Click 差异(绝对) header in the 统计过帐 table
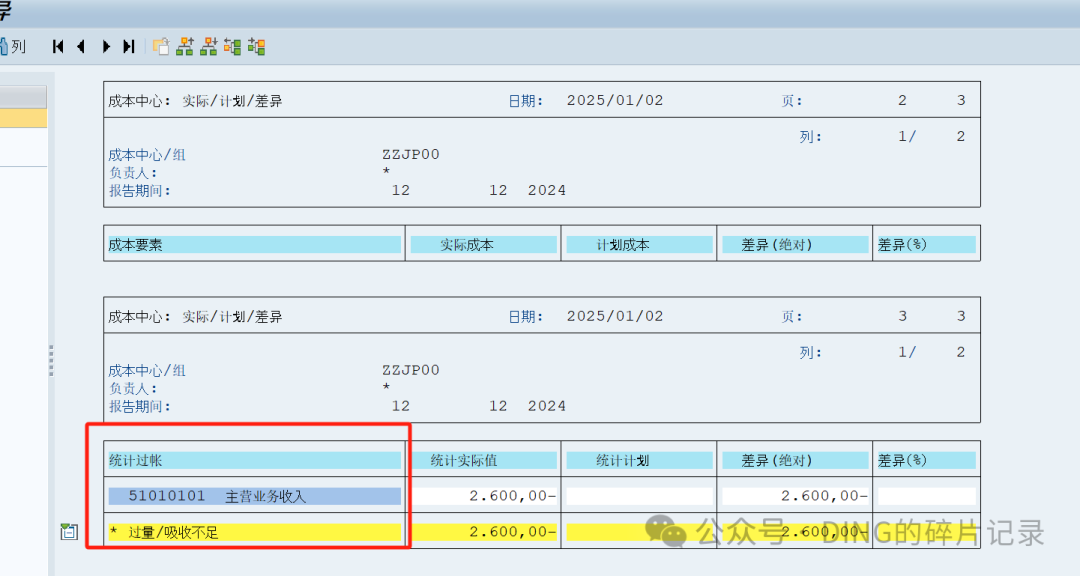This screenshot has height=576, width=1080. 795,460
